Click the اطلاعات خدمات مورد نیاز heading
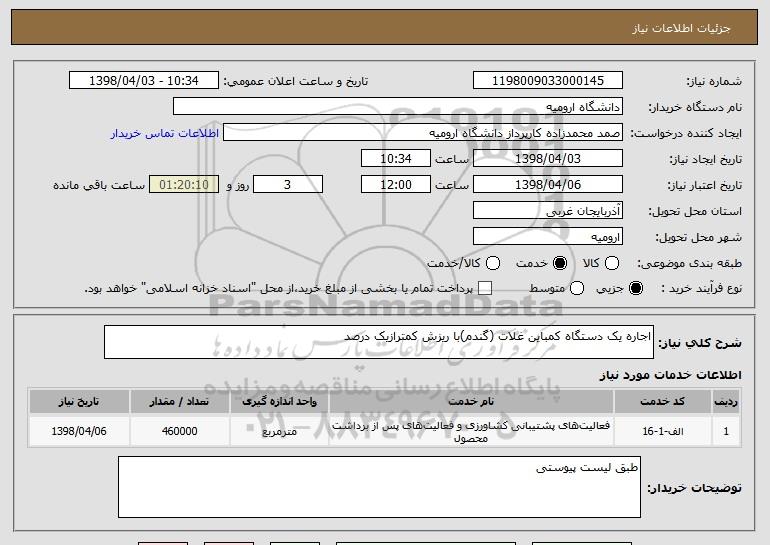The width and height of the screenshot is (770, 545). [670, 375]
